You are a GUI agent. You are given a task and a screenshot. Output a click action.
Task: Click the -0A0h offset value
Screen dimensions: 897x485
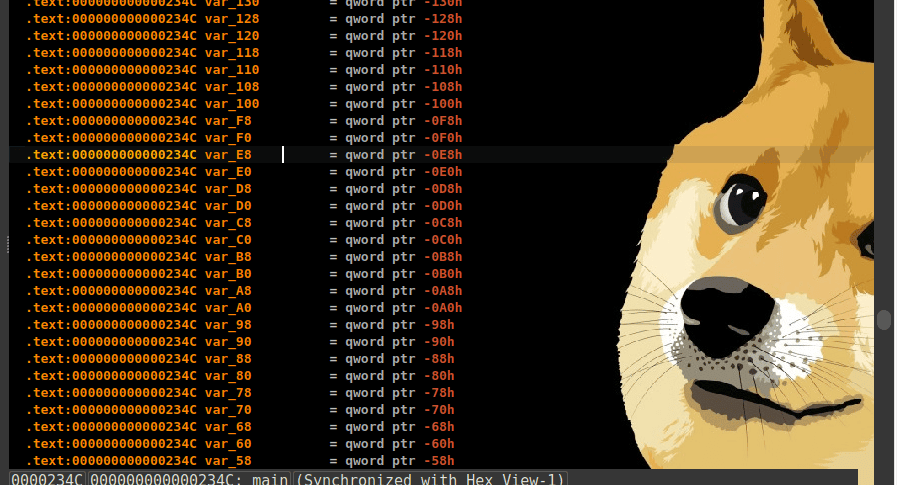click(443, 308)
